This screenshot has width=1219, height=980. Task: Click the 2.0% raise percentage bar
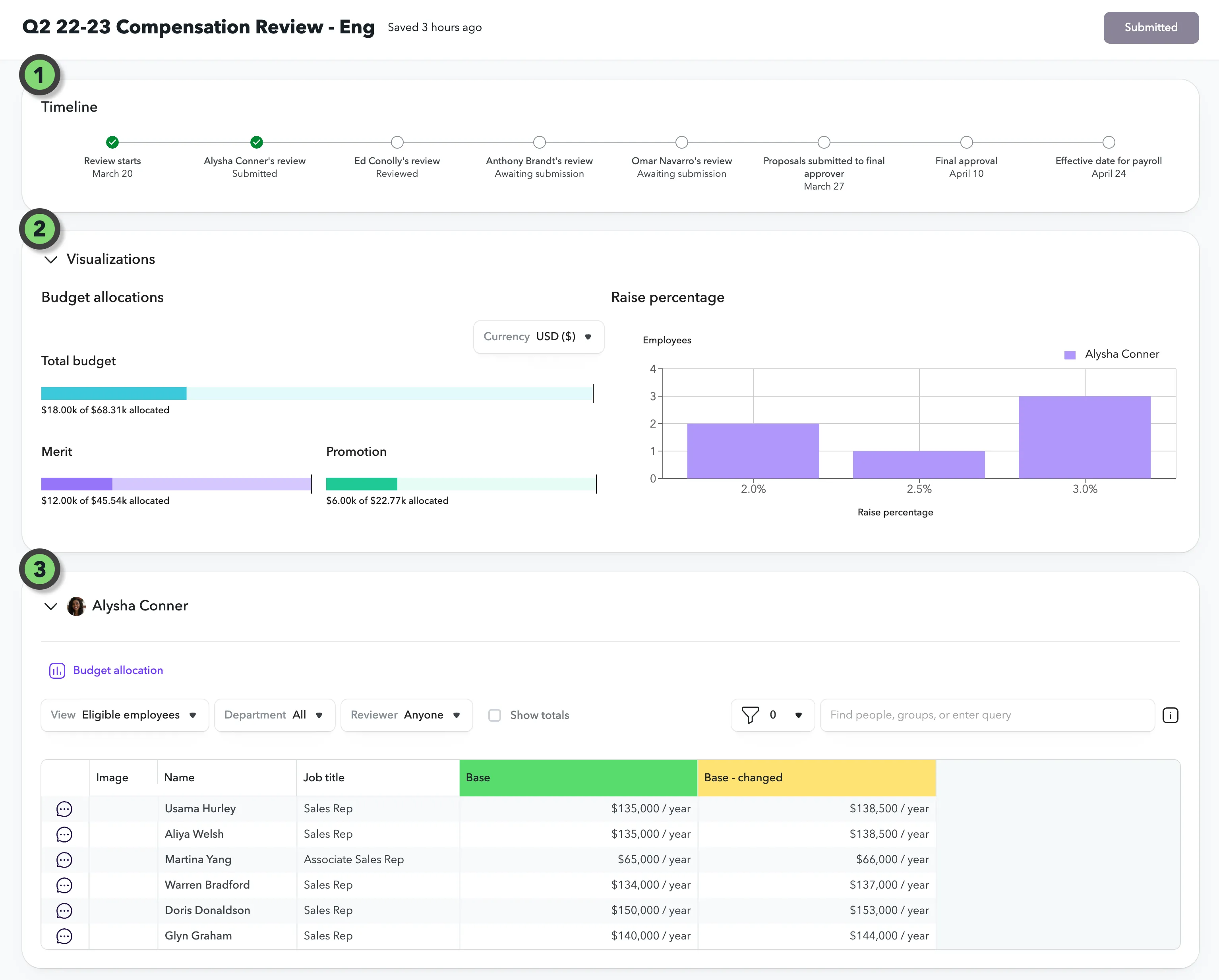pyautogui.click(x=753, y=451)
